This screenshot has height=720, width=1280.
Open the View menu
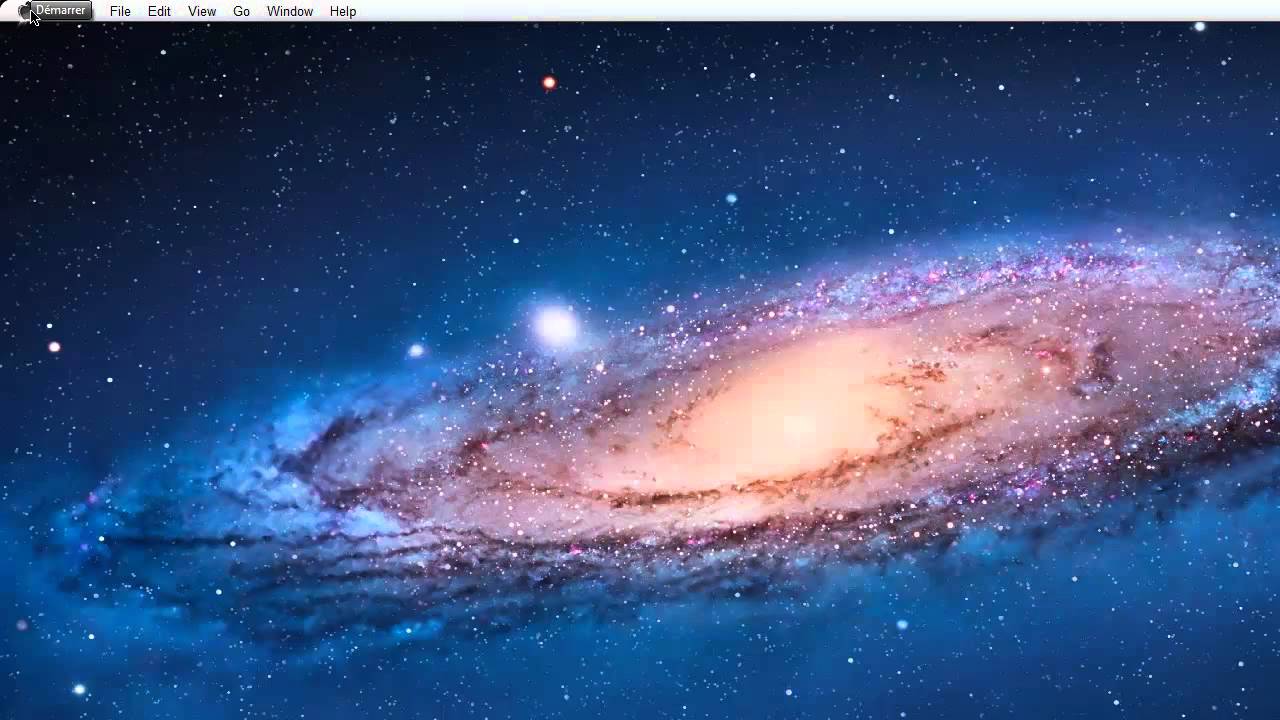pos(202,11)
